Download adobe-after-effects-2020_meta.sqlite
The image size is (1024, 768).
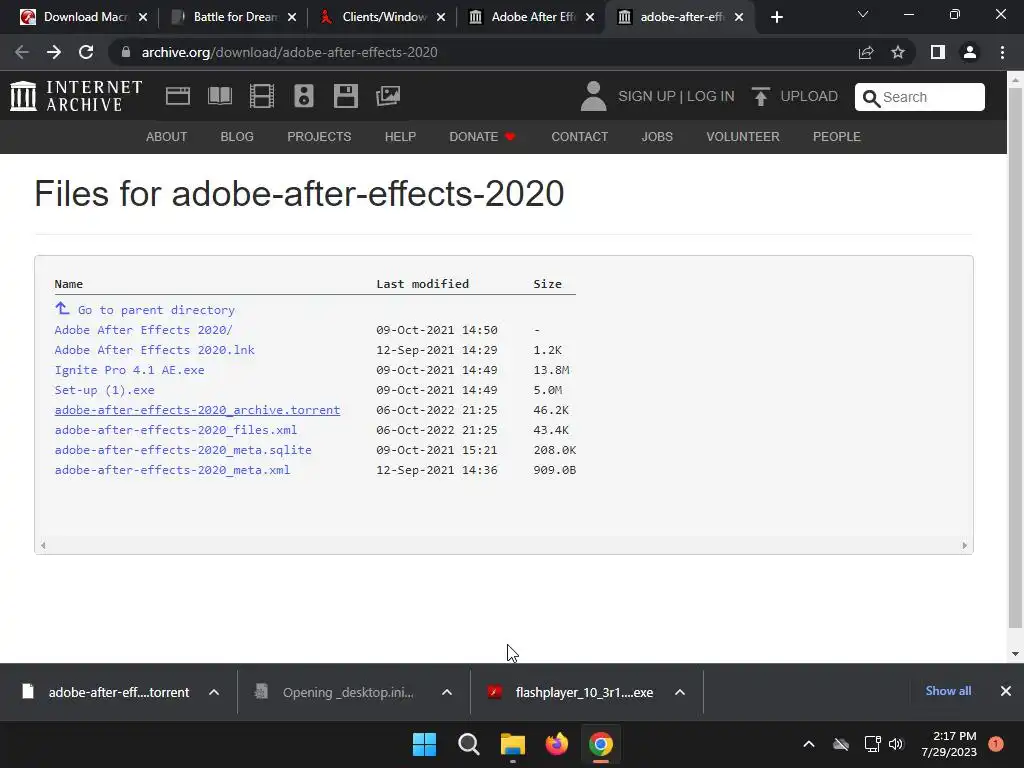pyautogui.click(x=183, y=450)
